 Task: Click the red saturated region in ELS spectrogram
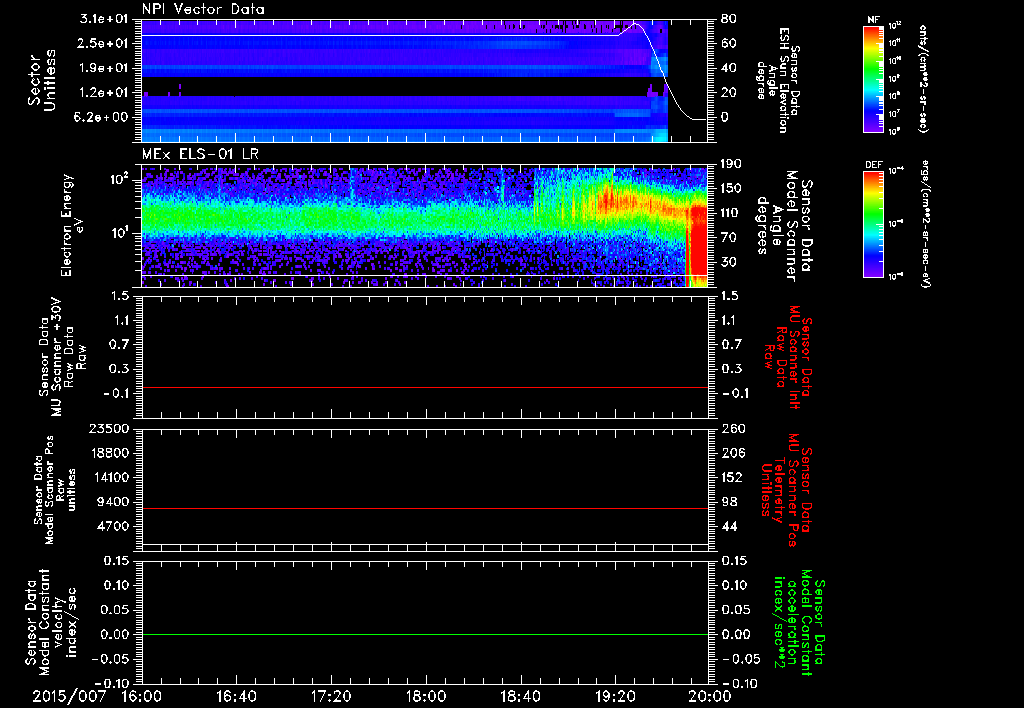tap(699, 242)
